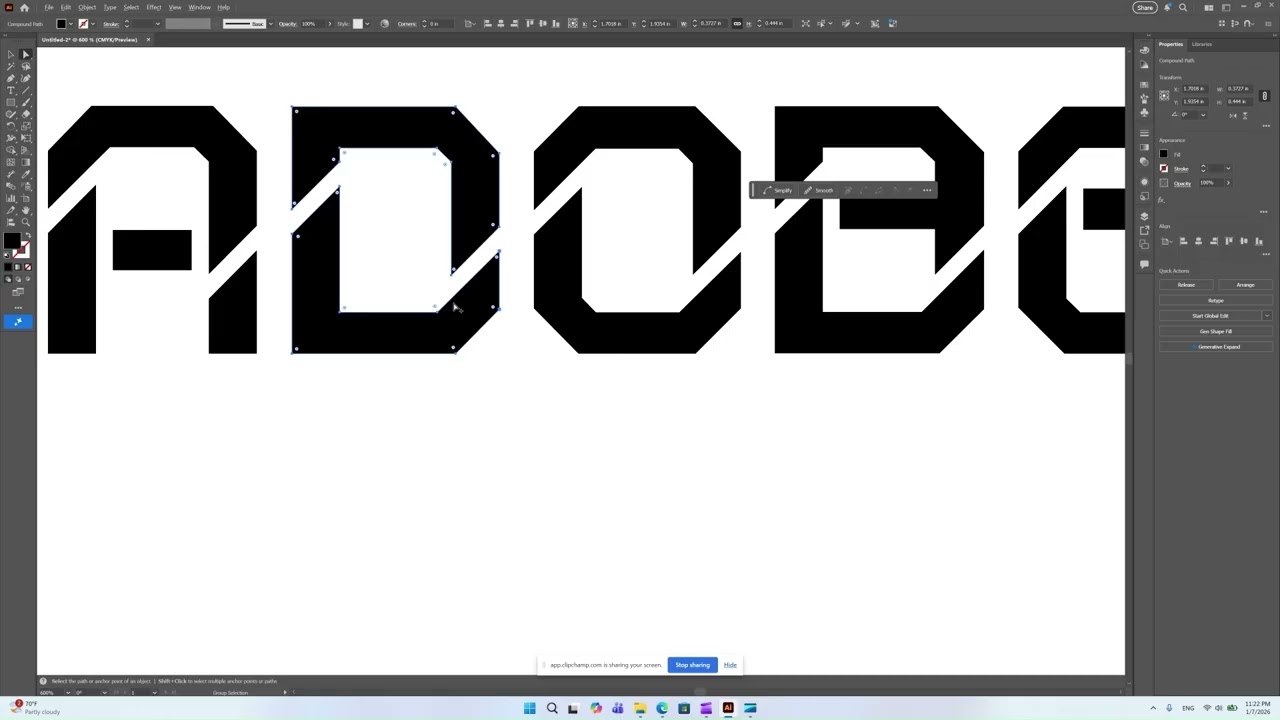Click the Simplify button in floating bar
Viewport: 1280px width, 720px height.
click(777, 190)
